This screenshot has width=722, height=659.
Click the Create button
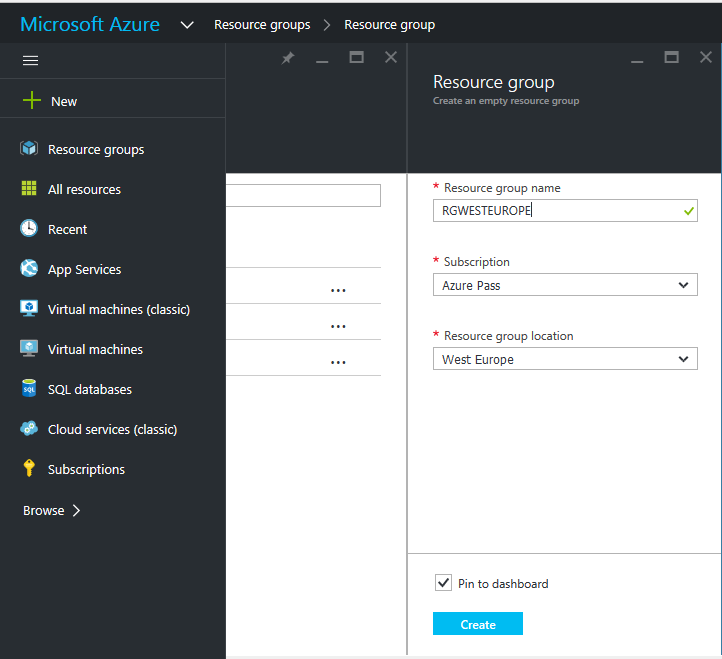click(x=477, y=624)
